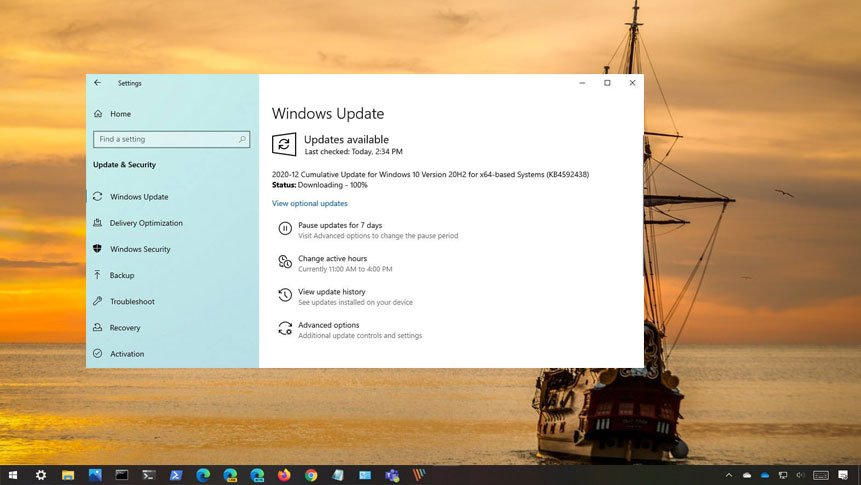The width and height of the screenshot is (861, 485).
Task: Select Activation in the sidebar
Action: click(127, 354)
